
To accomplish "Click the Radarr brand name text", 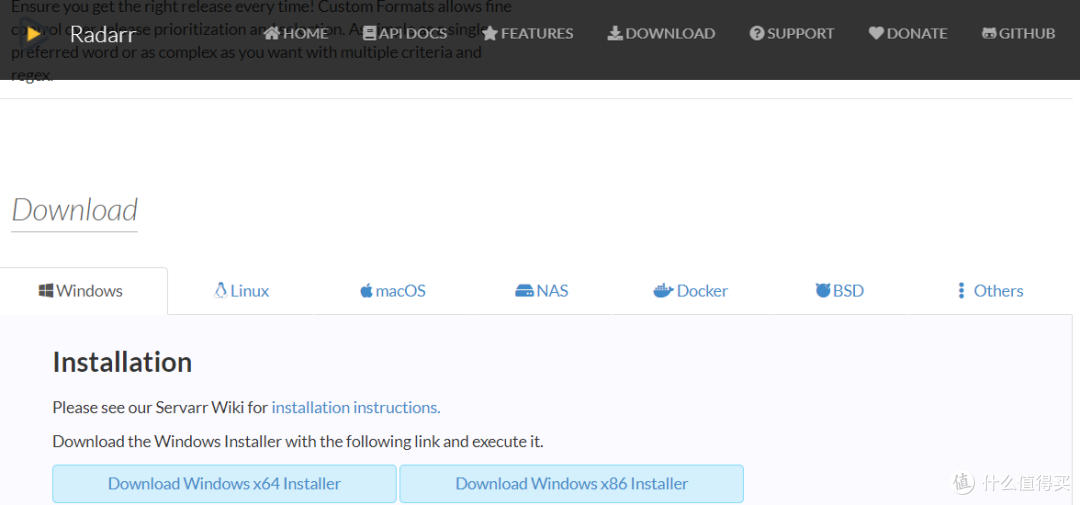I will [103, 35].
